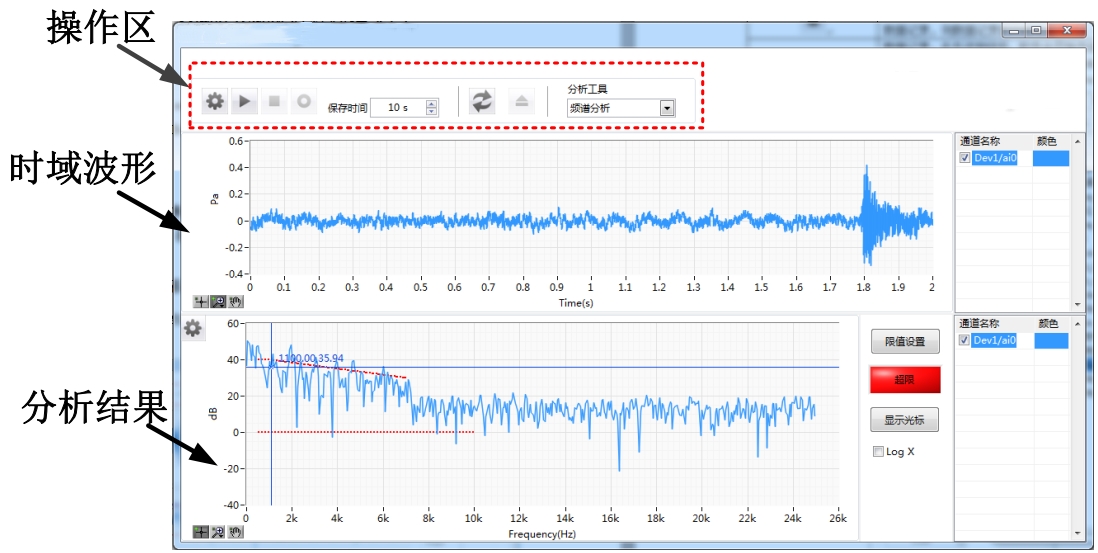Select zoom tool under frequency graph
Image resolution: width=1098 pixels, height=553 pixels.
(x=218, y=532)
